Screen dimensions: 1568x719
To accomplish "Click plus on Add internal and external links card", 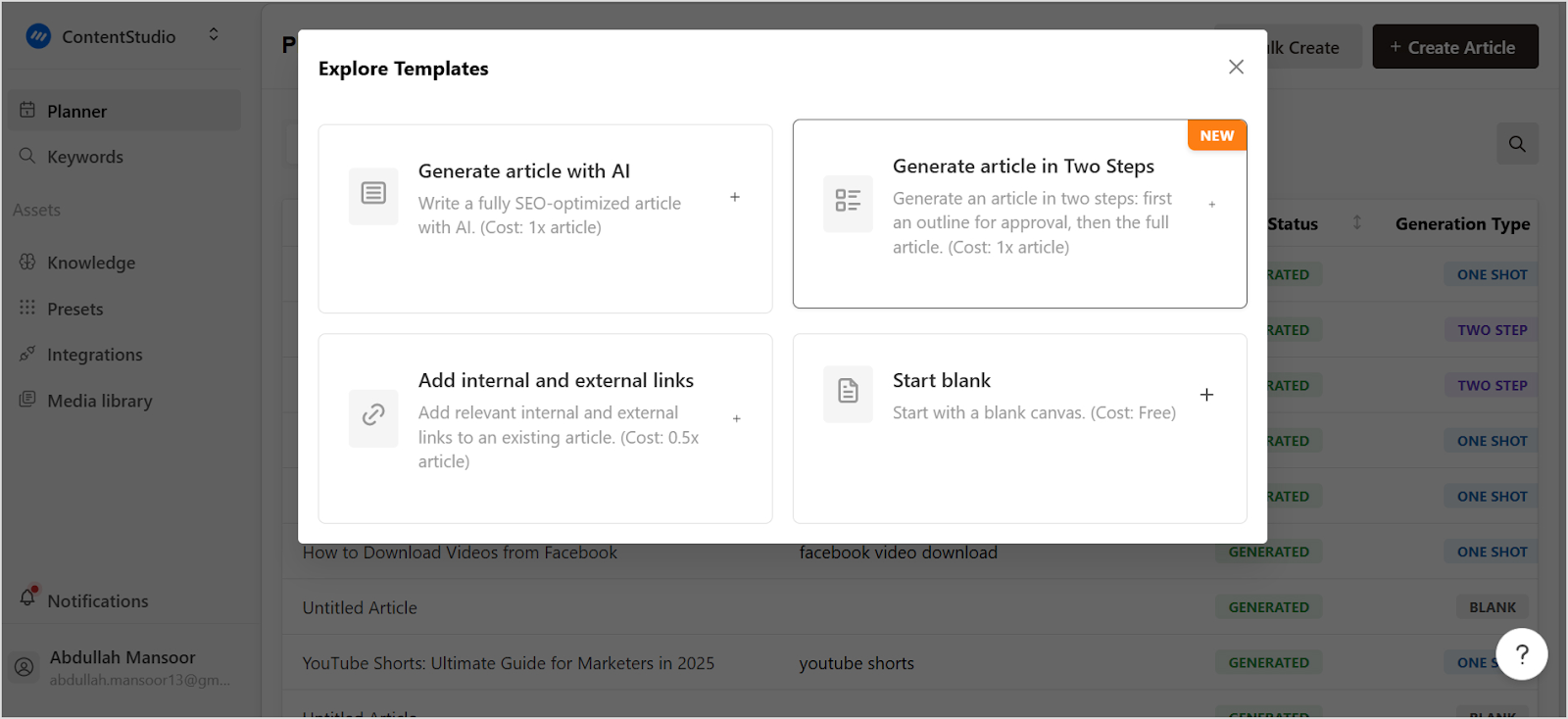I will (737, 418).
